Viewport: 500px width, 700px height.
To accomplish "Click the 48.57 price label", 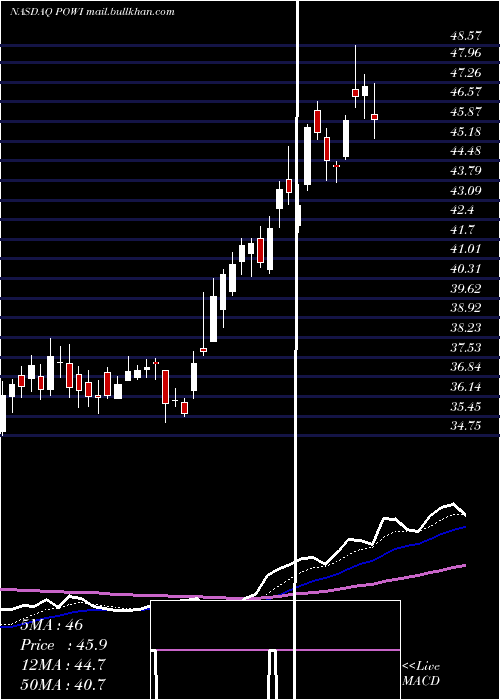I will 466,34.
